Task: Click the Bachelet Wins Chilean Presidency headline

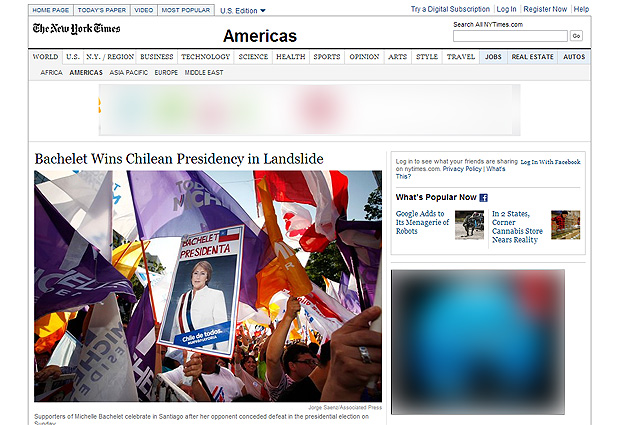Action: point(179,159)
